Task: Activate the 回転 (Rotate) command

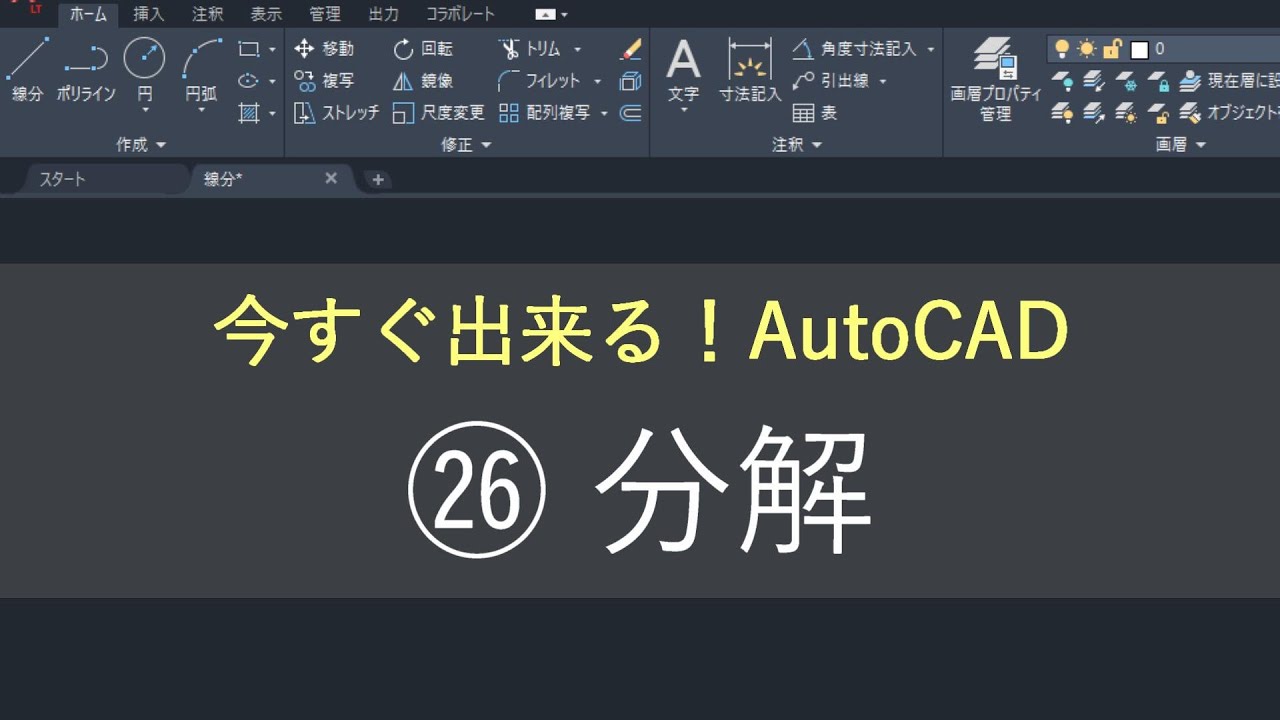Action: click(423, 48)
